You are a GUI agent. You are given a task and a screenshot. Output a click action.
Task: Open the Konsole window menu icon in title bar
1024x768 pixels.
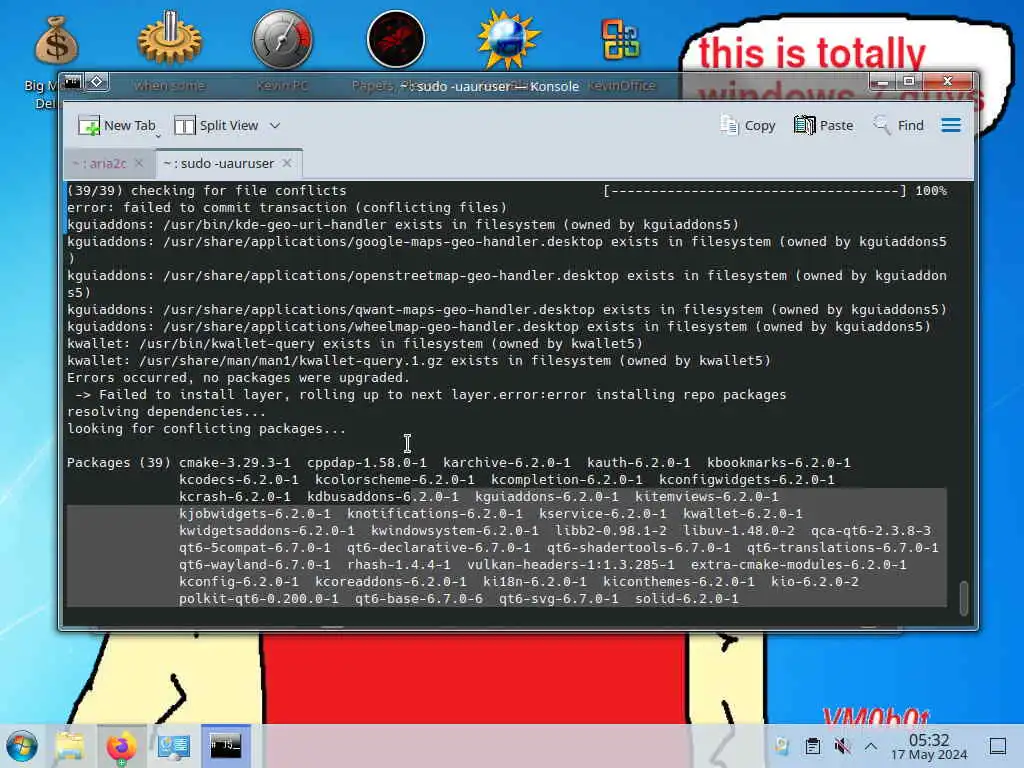72,82
